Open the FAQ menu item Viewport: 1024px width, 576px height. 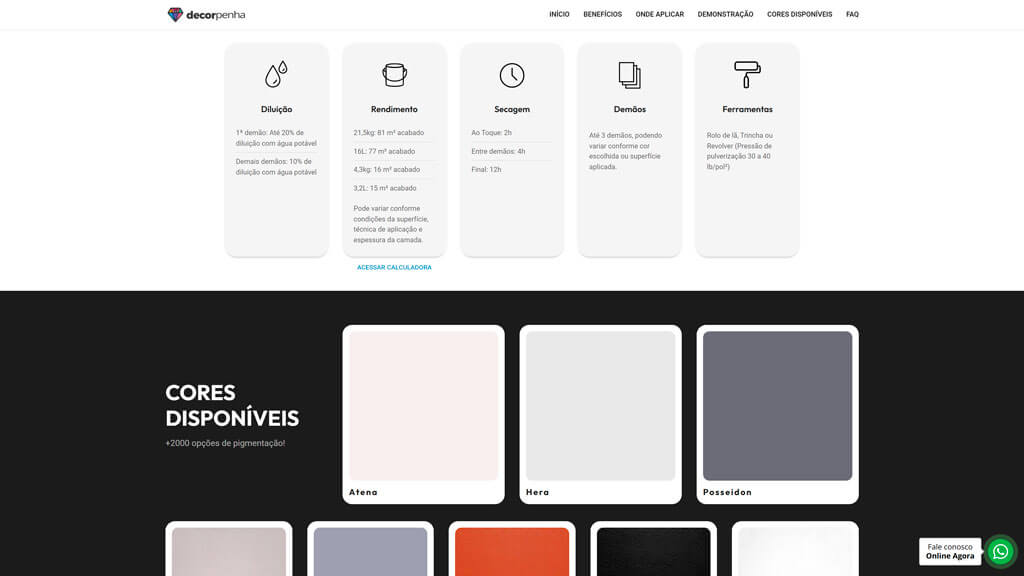click(852, 14)
